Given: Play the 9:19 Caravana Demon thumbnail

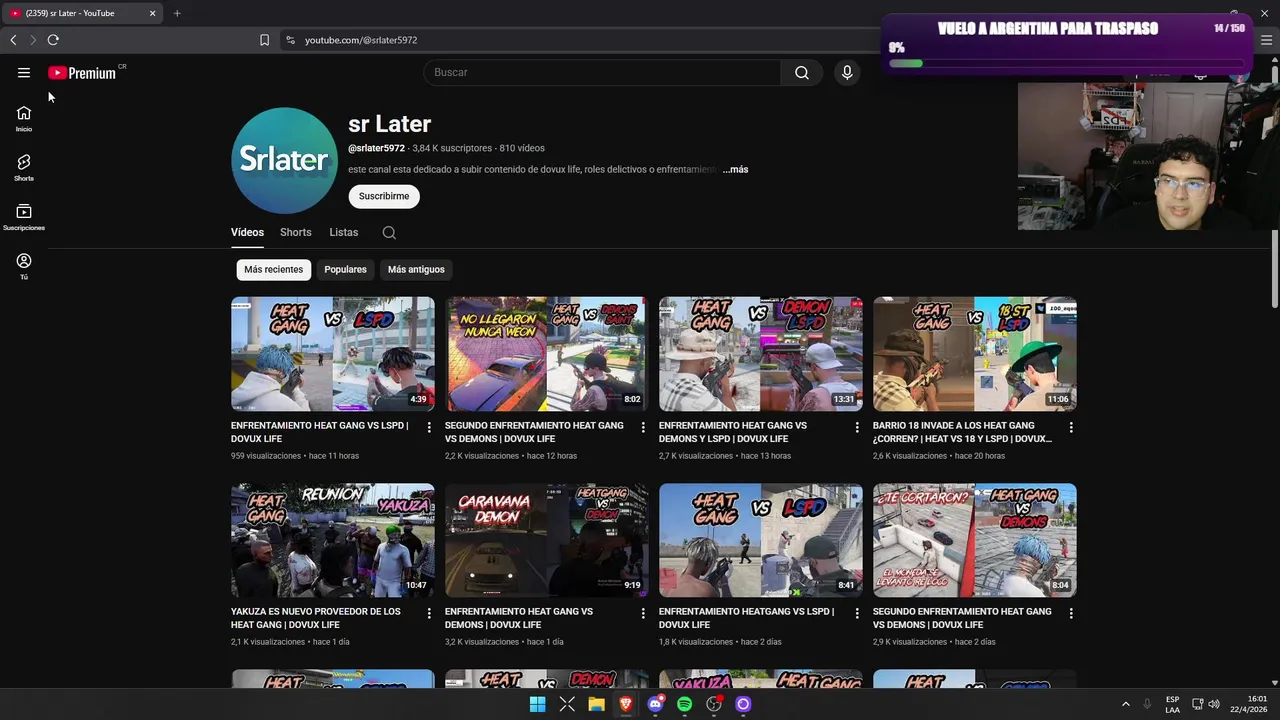Looking at the screenshot, I should pos(547,540).
